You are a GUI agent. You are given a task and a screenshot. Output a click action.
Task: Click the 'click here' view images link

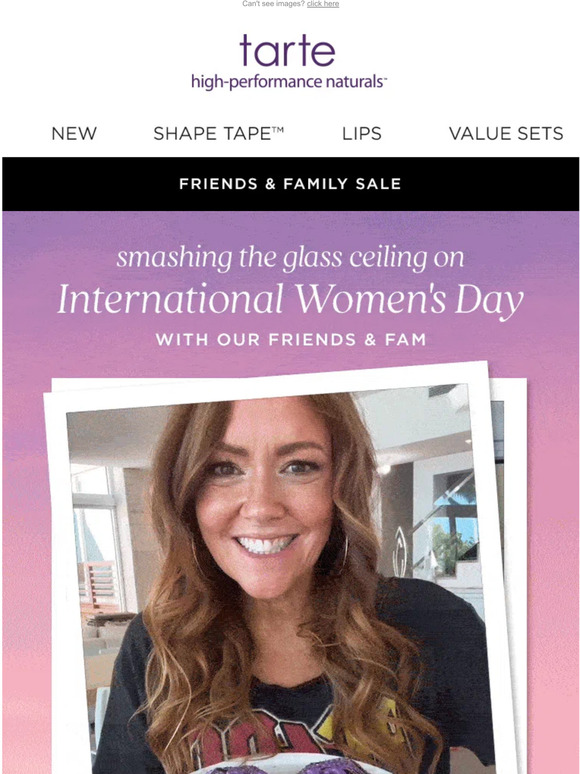point(323,4)
